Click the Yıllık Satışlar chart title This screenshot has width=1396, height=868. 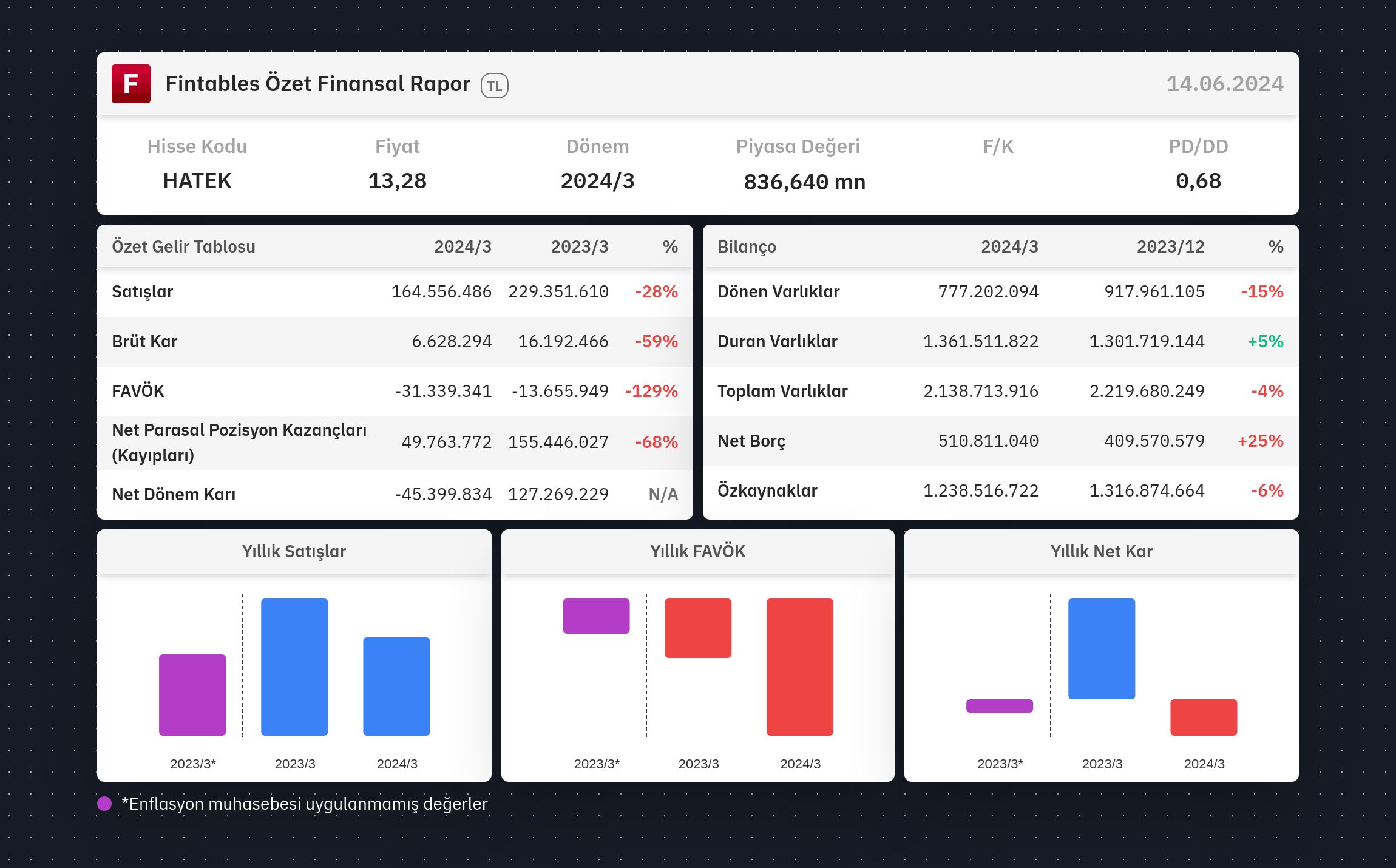point(294,551)
